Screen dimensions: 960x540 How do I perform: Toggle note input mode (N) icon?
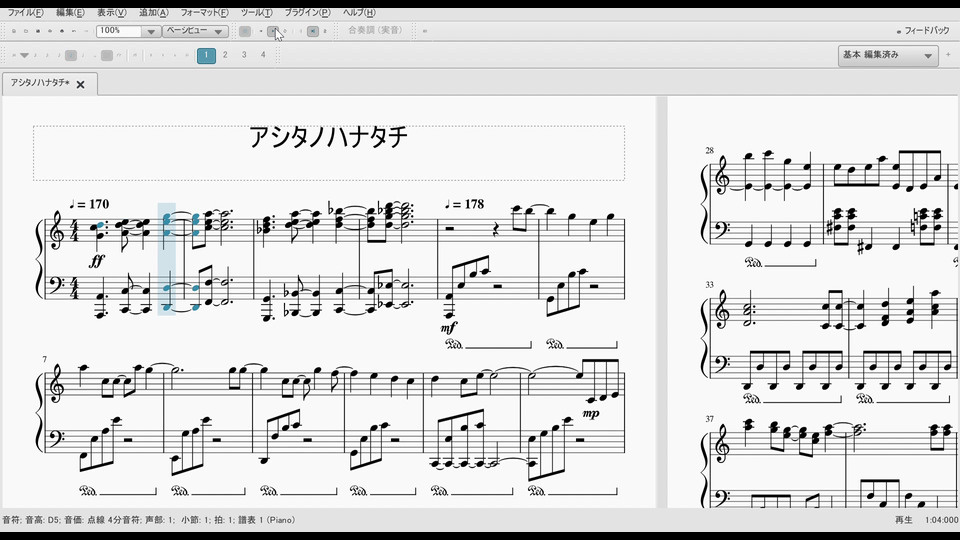pyautogui.click(x=13, y=55)
